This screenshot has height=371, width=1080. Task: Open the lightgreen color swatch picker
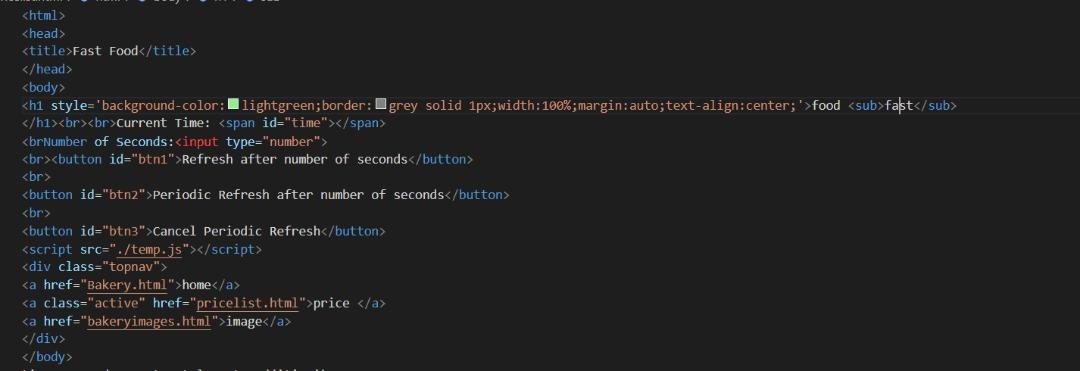(x=233, y=105)
